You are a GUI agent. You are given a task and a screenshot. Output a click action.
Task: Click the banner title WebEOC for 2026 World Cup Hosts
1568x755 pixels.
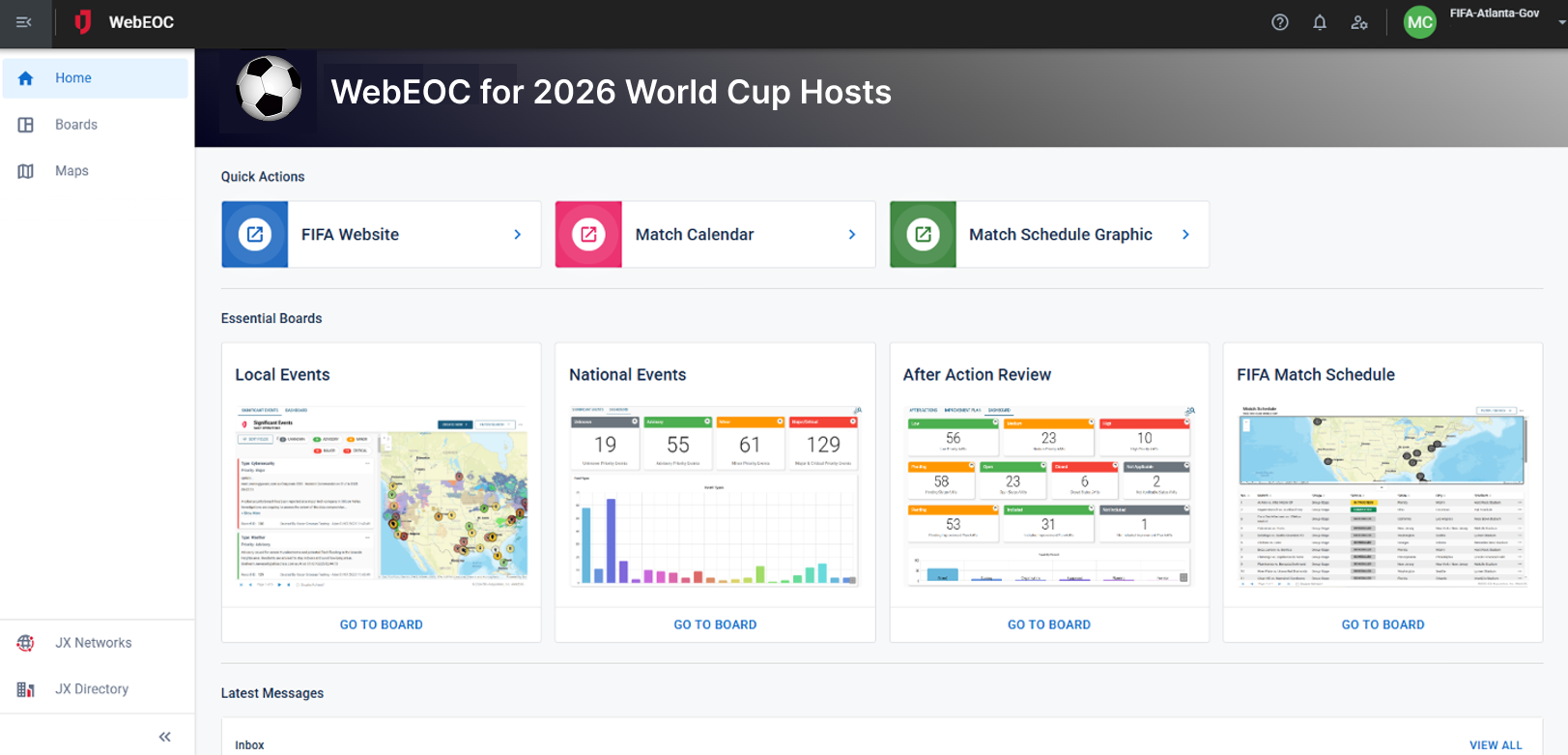click(612, 92)
